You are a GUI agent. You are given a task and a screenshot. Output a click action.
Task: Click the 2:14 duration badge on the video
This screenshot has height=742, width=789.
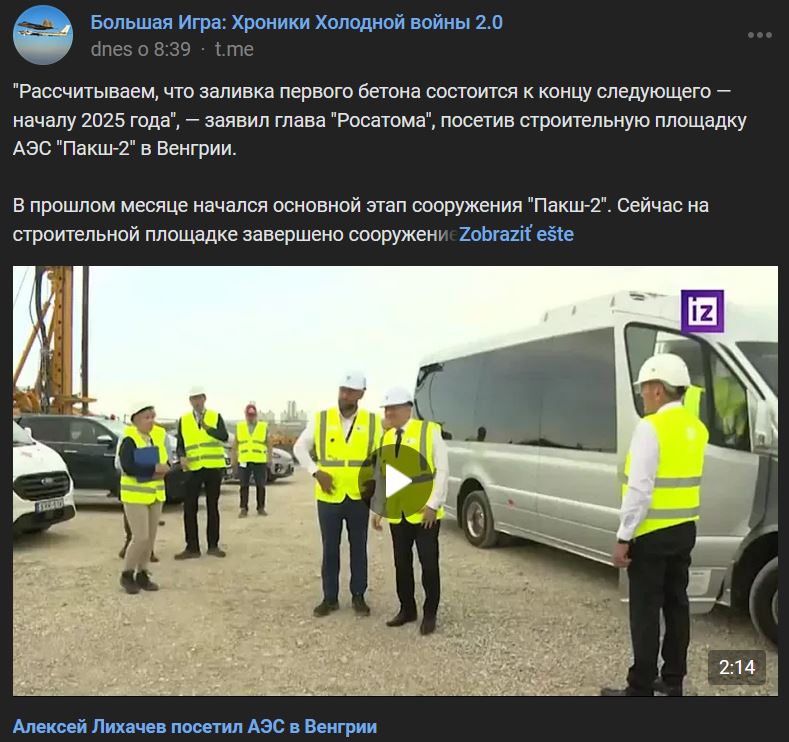[x=737, y=668]
